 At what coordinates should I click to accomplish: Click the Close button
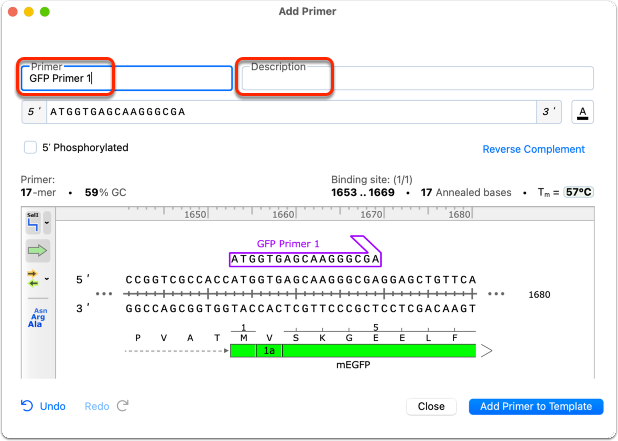tap(431, 406)
